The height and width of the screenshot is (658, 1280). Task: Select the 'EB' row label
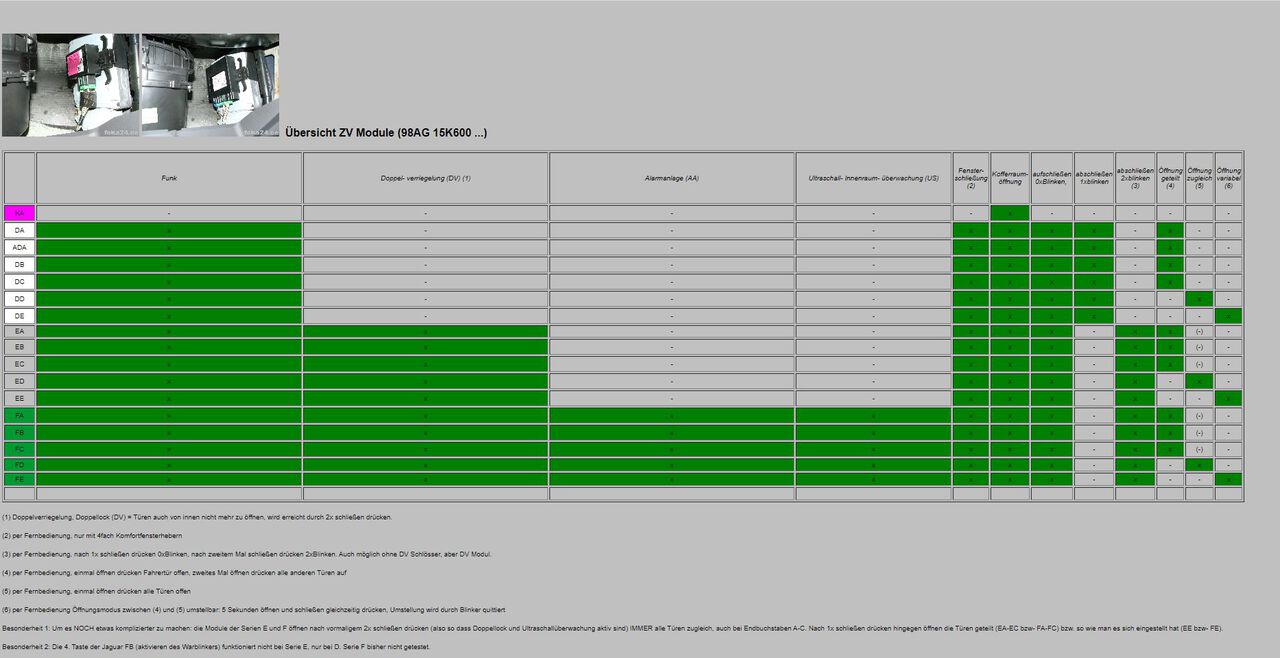point(20,347)
